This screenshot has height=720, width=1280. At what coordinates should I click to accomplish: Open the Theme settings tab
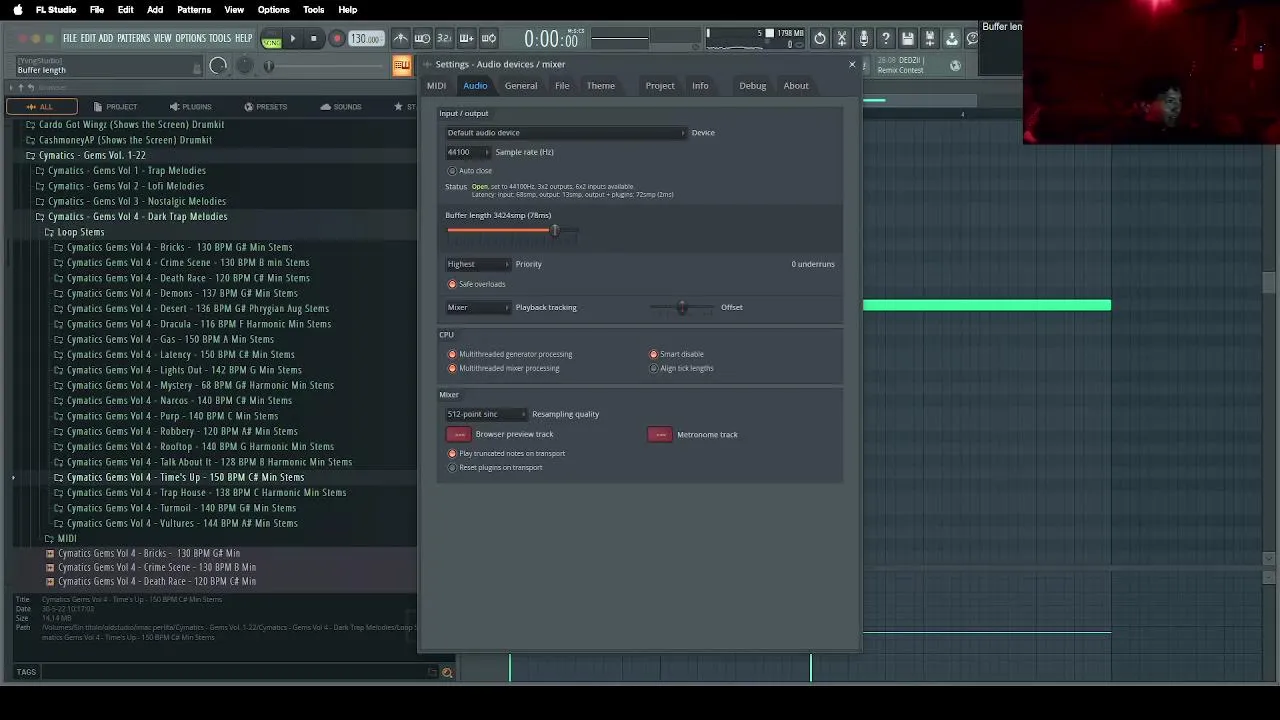click(x=601, y=86)
